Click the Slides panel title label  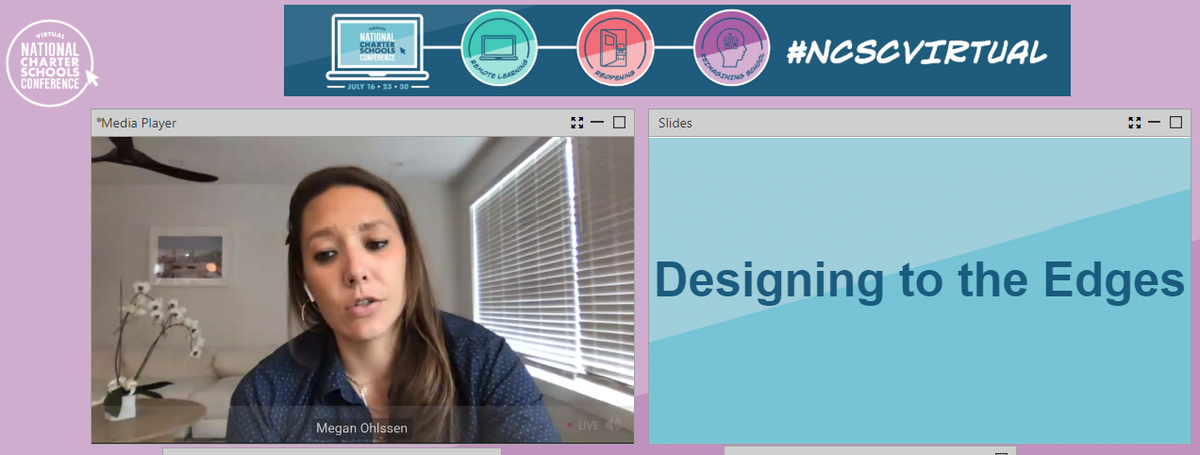tap(675, 123)
